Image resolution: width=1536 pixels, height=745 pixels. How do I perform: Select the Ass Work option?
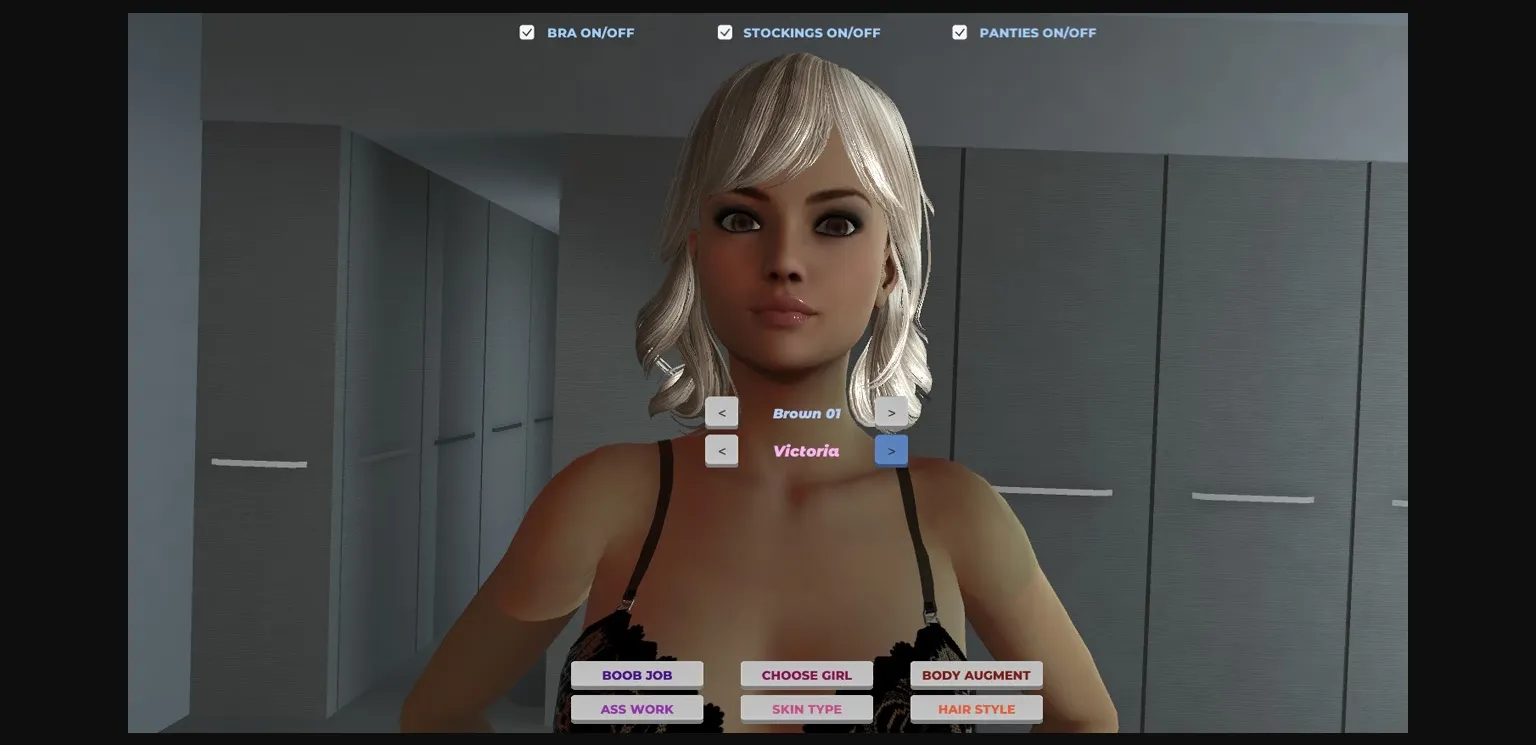[x=637, y=708]
